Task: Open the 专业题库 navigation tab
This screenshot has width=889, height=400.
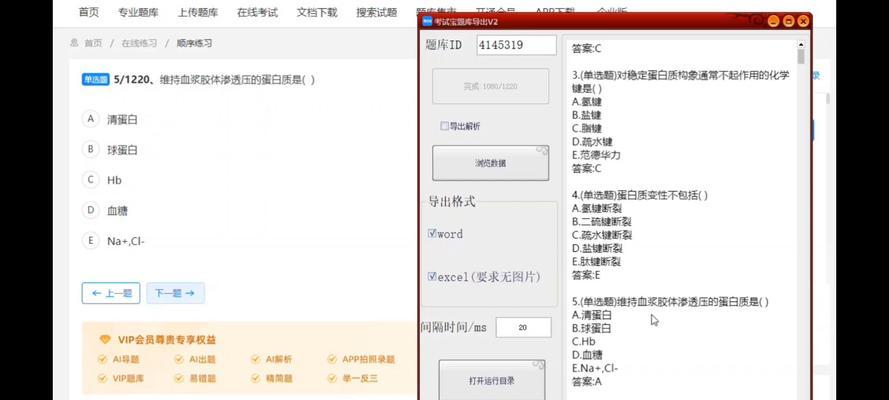Action: pyautogui.click(x=138, y=12)
